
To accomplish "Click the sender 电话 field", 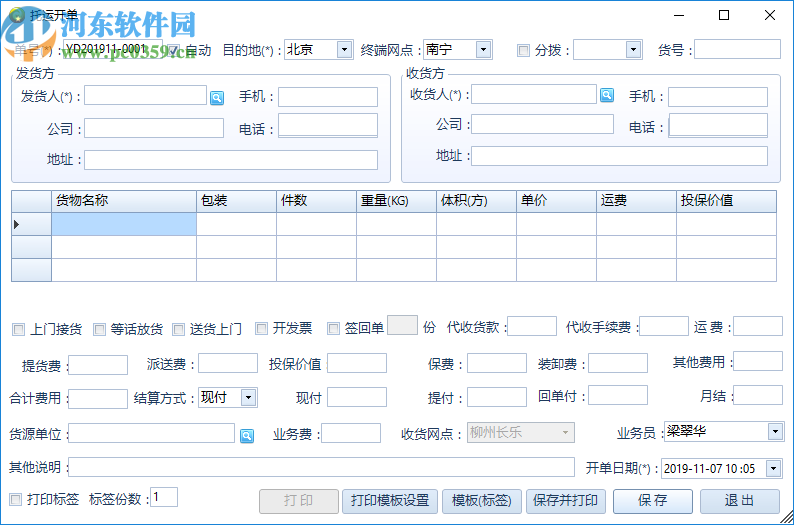I will [x=328, y=126].
